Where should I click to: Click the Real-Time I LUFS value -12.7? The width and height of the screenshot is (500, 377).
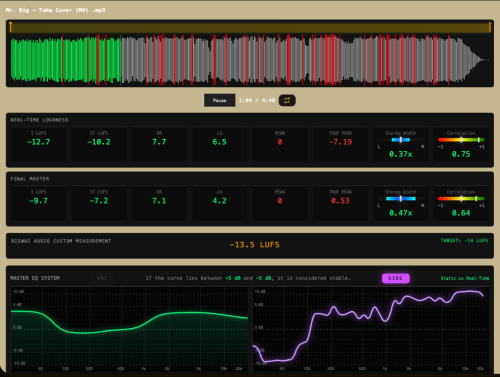tap(38, 142)
